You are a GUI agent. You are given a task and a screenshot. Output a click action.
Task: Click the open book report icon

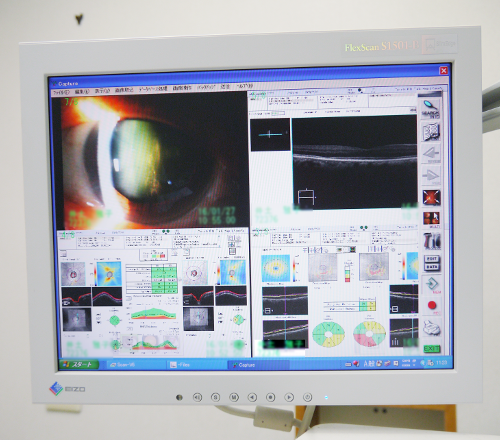pyautogui.click(x=431, y=132)
